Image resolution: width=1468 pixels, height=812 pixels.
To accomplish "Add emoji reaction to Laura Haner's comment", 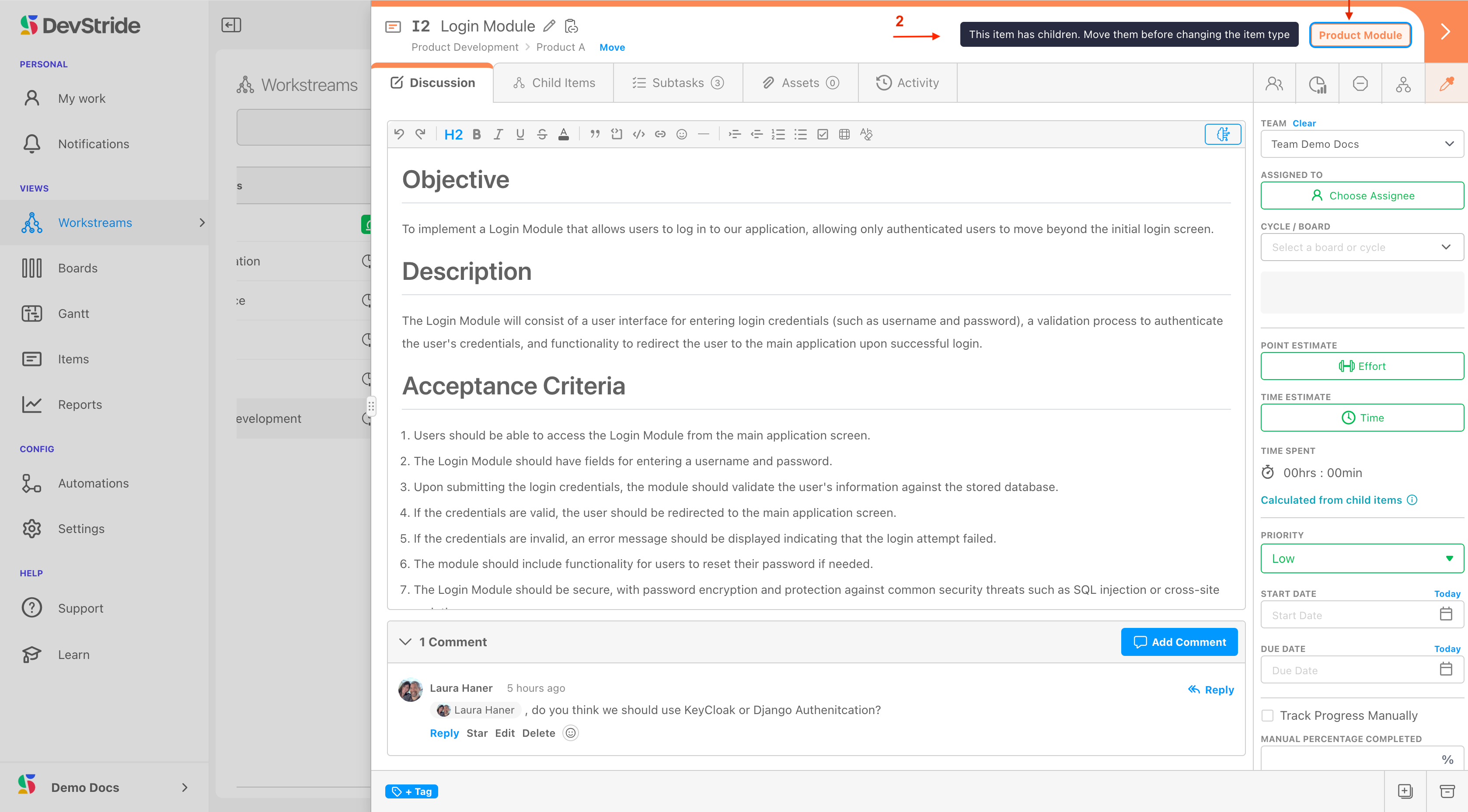I will tap(570, 733).
